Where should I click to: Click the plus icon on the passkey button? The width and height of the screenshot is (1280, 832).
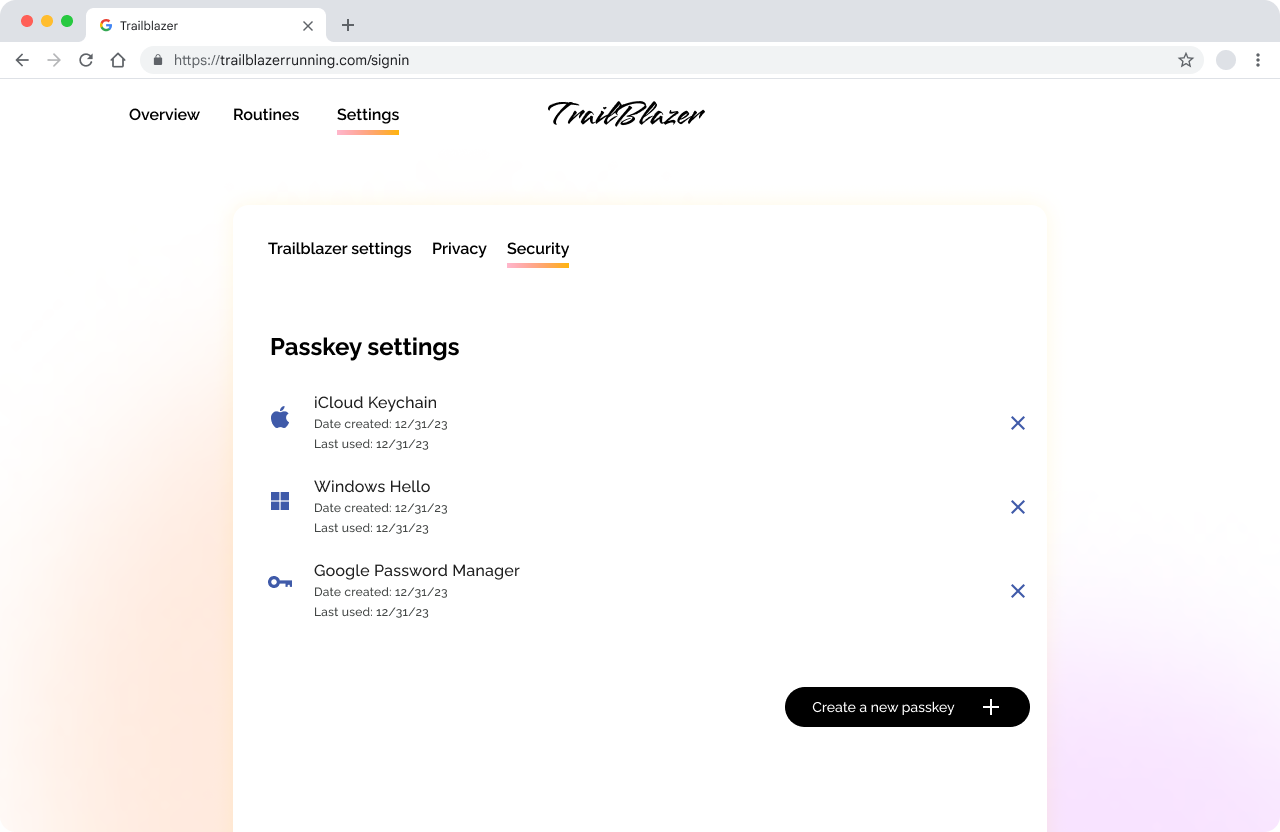(x=991, y=707)
